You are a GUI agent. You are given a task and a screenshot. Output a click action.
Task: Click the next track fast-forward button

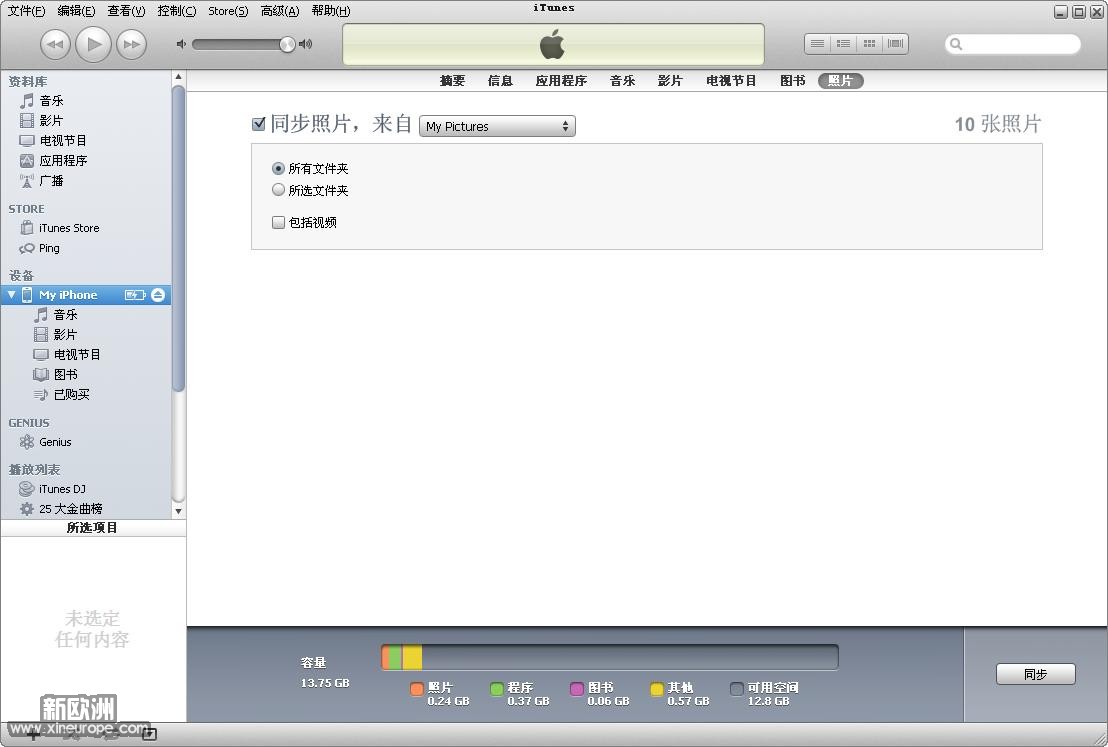pyautogui.click(x=131, y=45)
